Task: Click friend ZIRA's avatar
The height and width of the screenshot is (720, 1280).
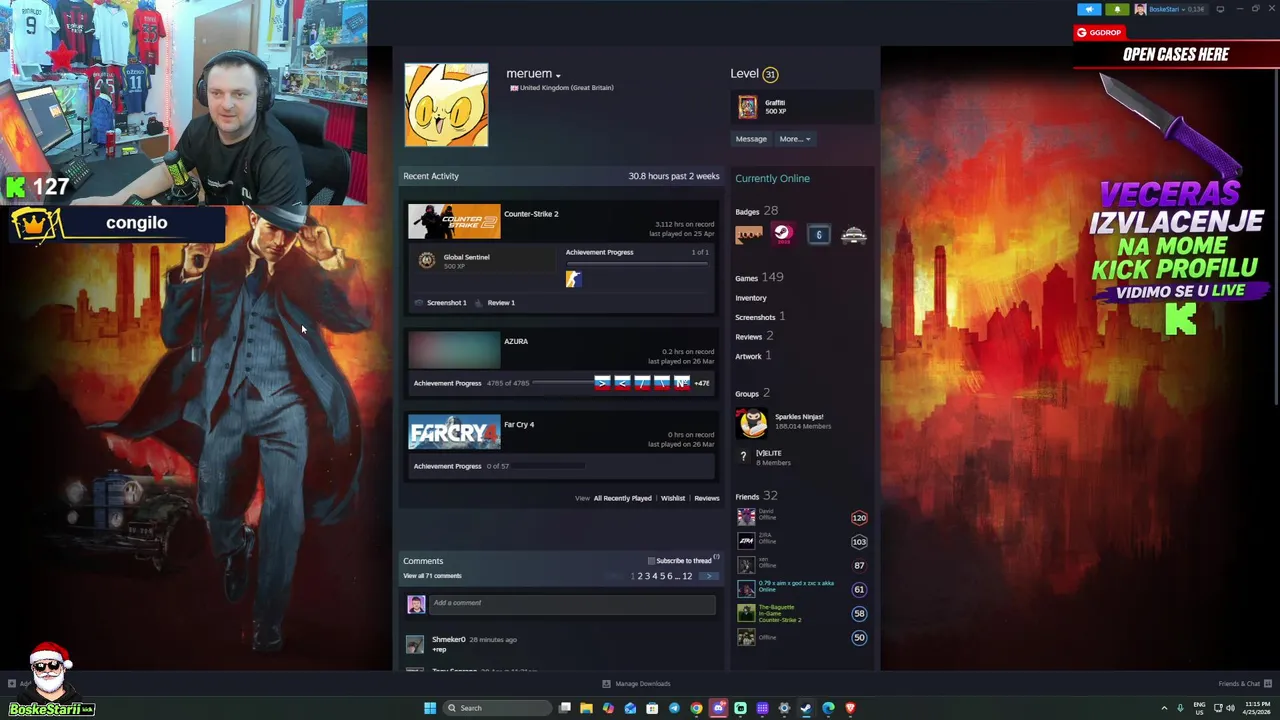Action: (x=746, y=541)
